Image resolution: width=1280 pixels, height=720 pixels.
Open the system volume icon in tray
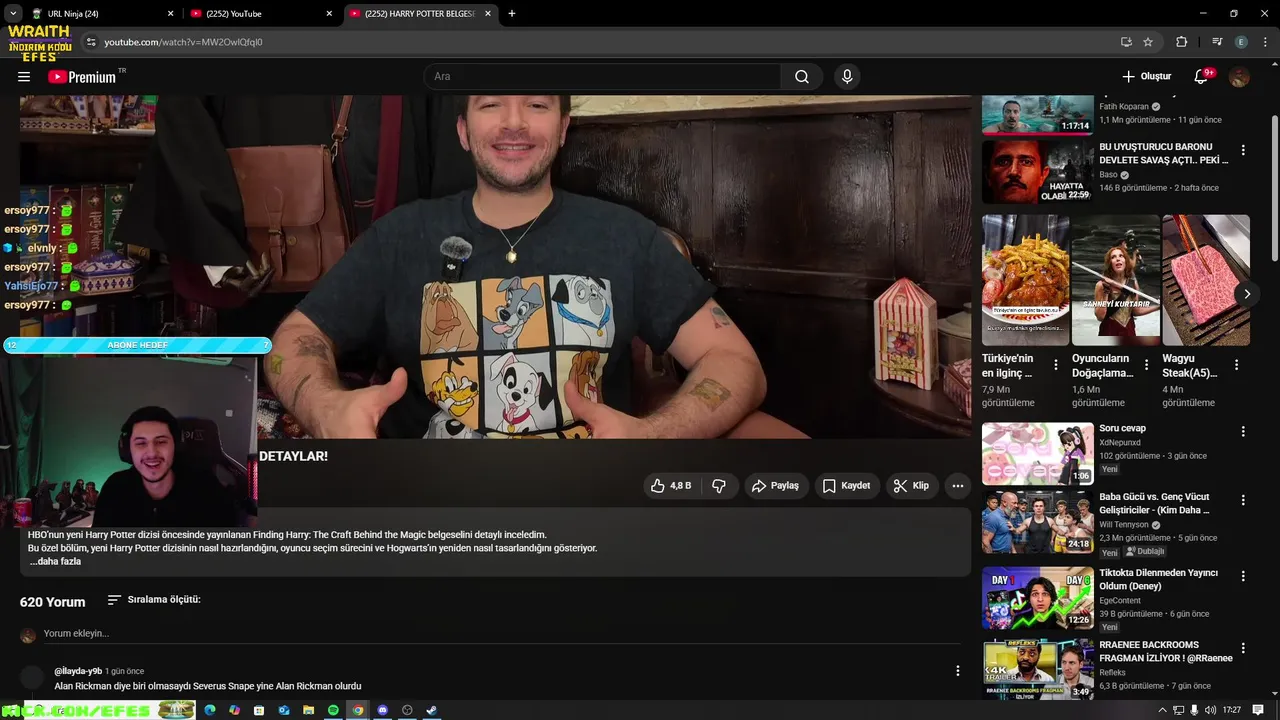[x=1211, y=710]
